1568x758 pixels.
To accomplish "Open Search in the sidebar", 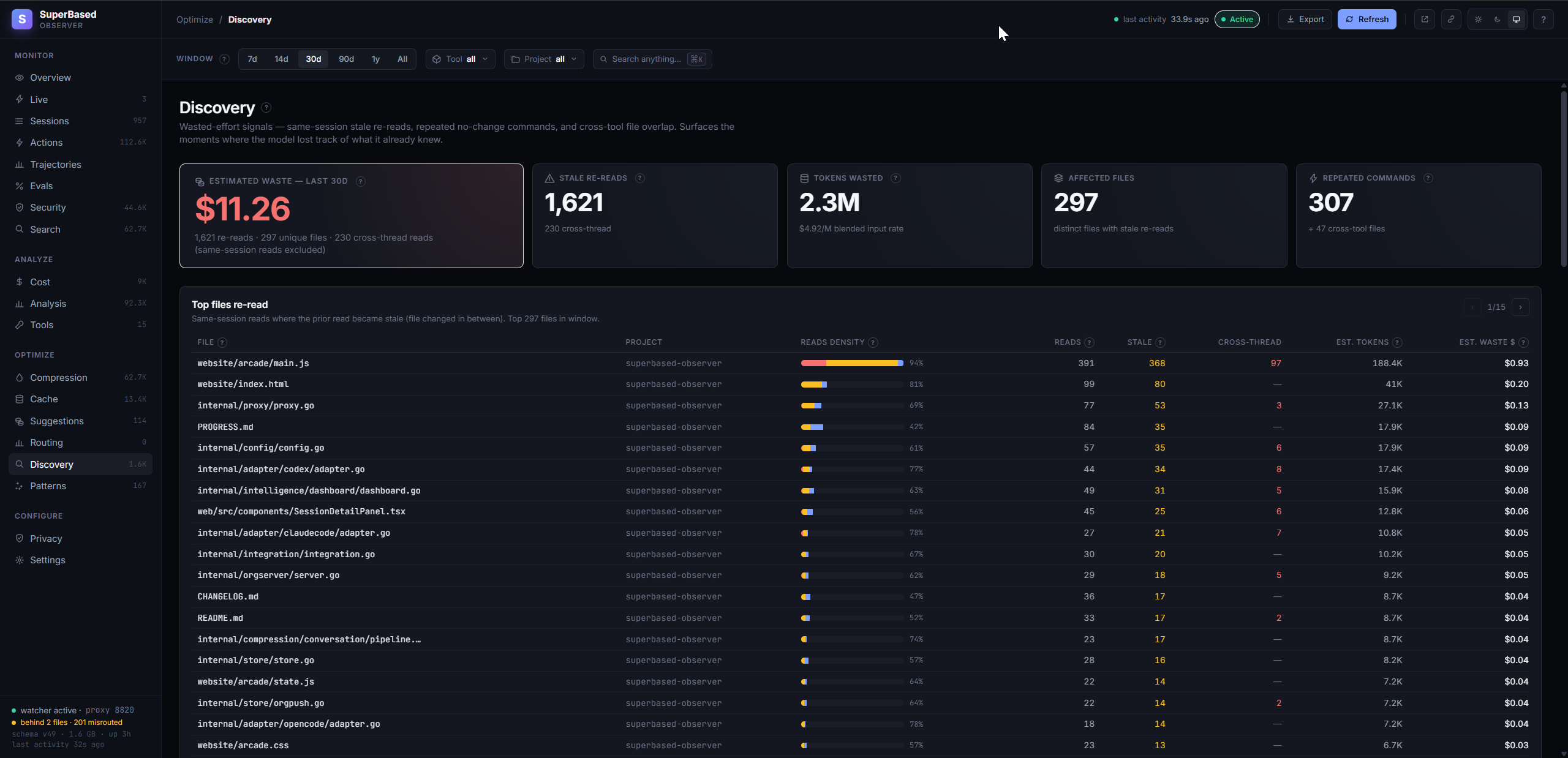I will 80,229.
